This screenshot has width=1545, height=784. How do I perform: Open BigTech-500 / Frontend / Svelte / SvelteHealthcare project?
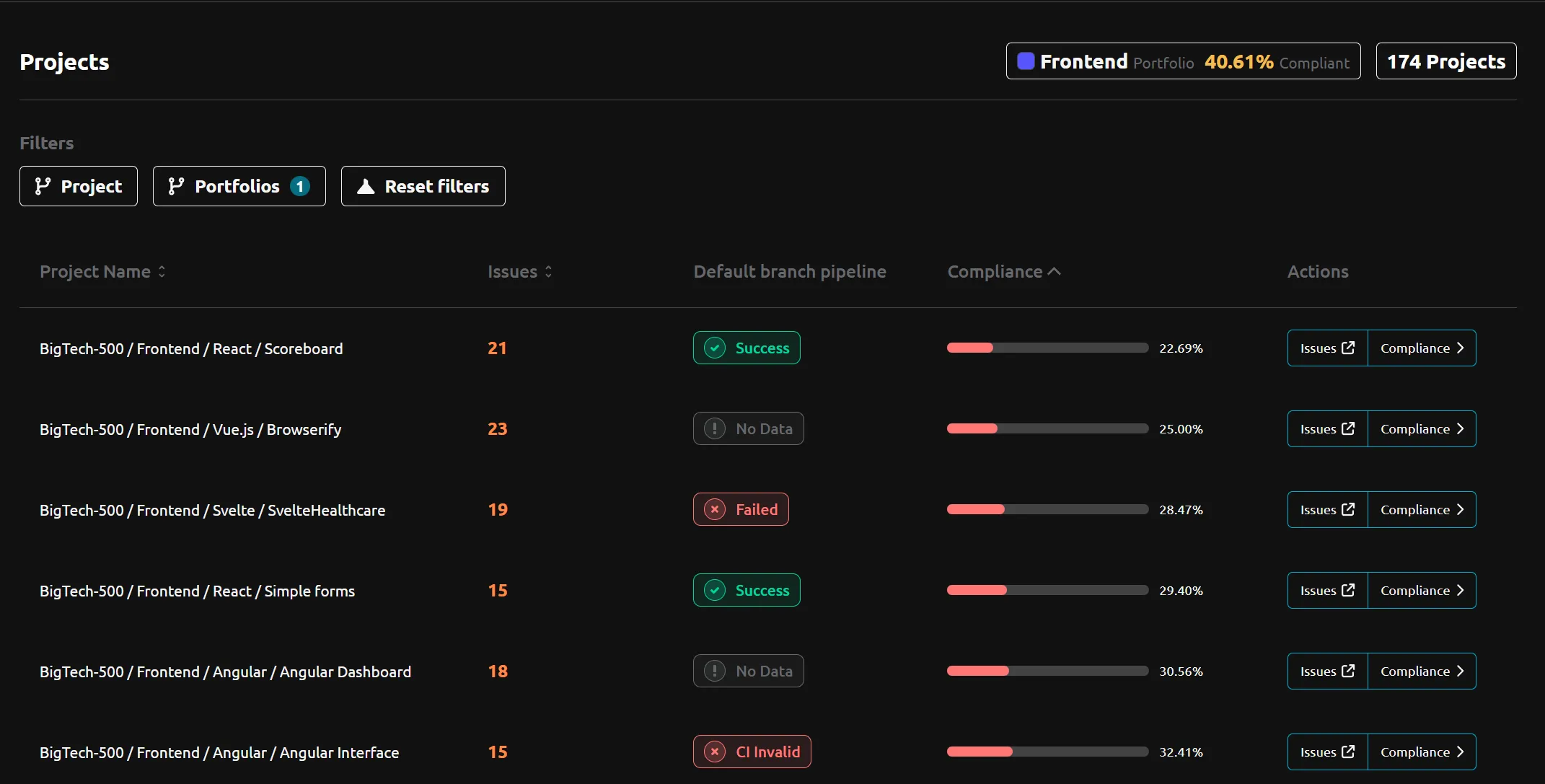click(212, 510)
